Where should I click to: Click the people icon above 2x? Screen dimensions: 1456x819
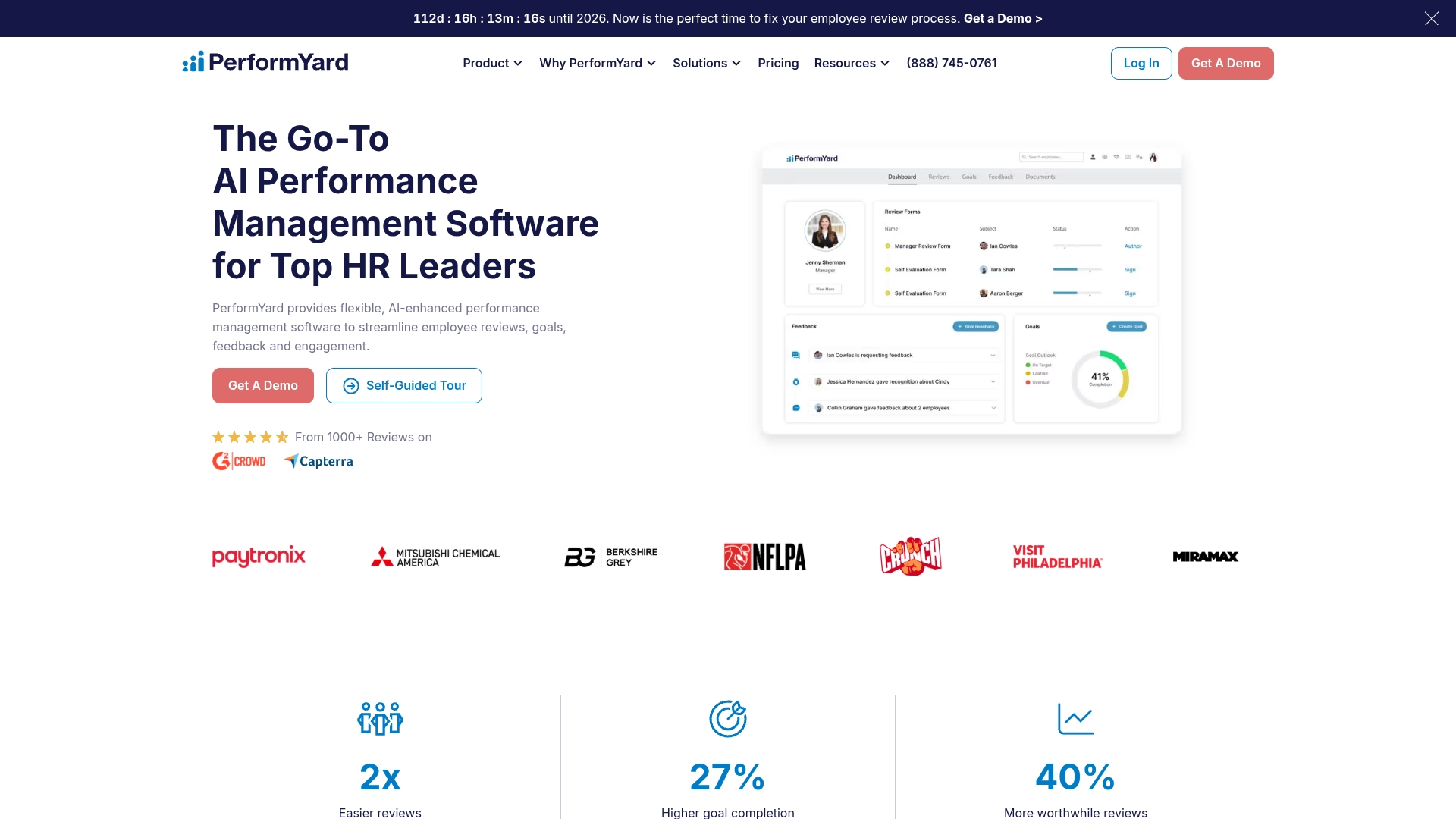click(x=380, y=718)
